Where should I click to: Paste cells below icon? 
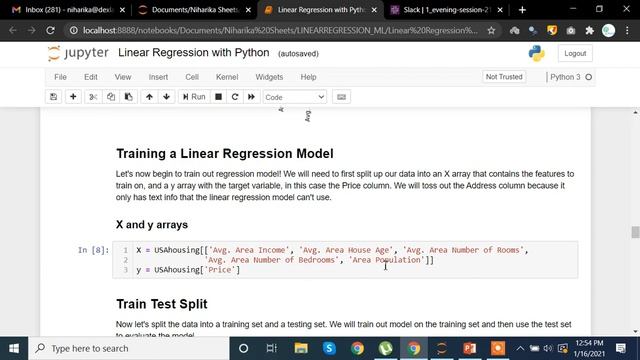point(129,97)
